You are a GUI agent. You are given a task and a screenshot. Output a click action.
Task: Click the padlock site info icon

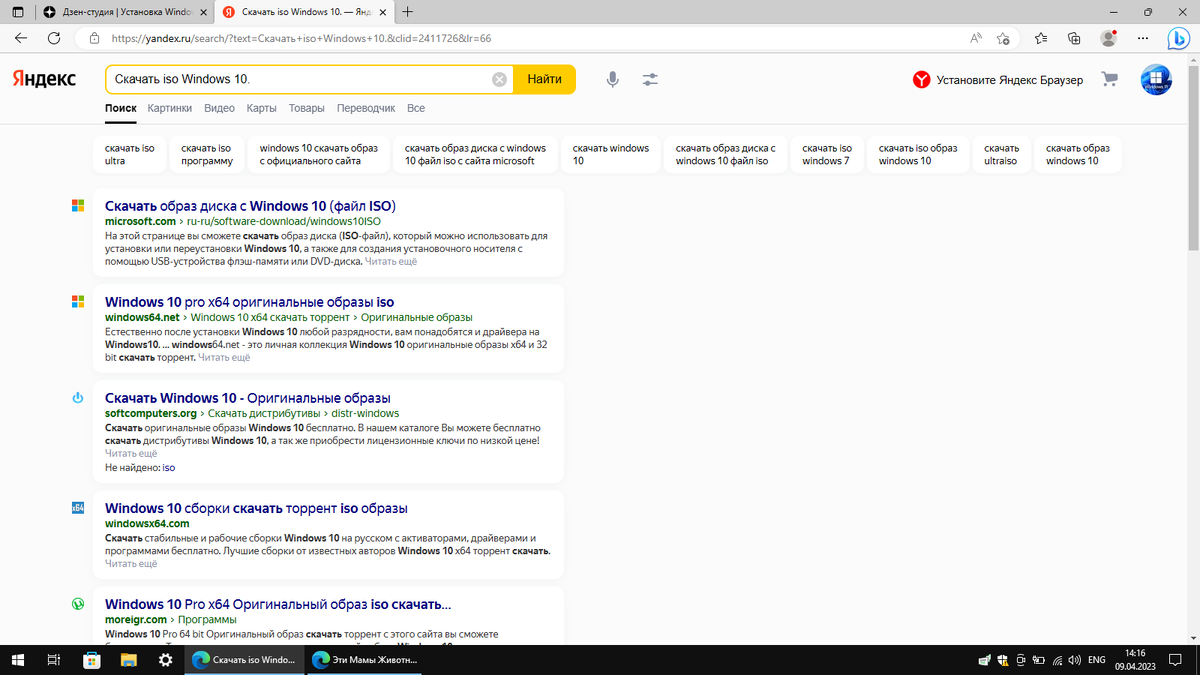pos(94,39)
